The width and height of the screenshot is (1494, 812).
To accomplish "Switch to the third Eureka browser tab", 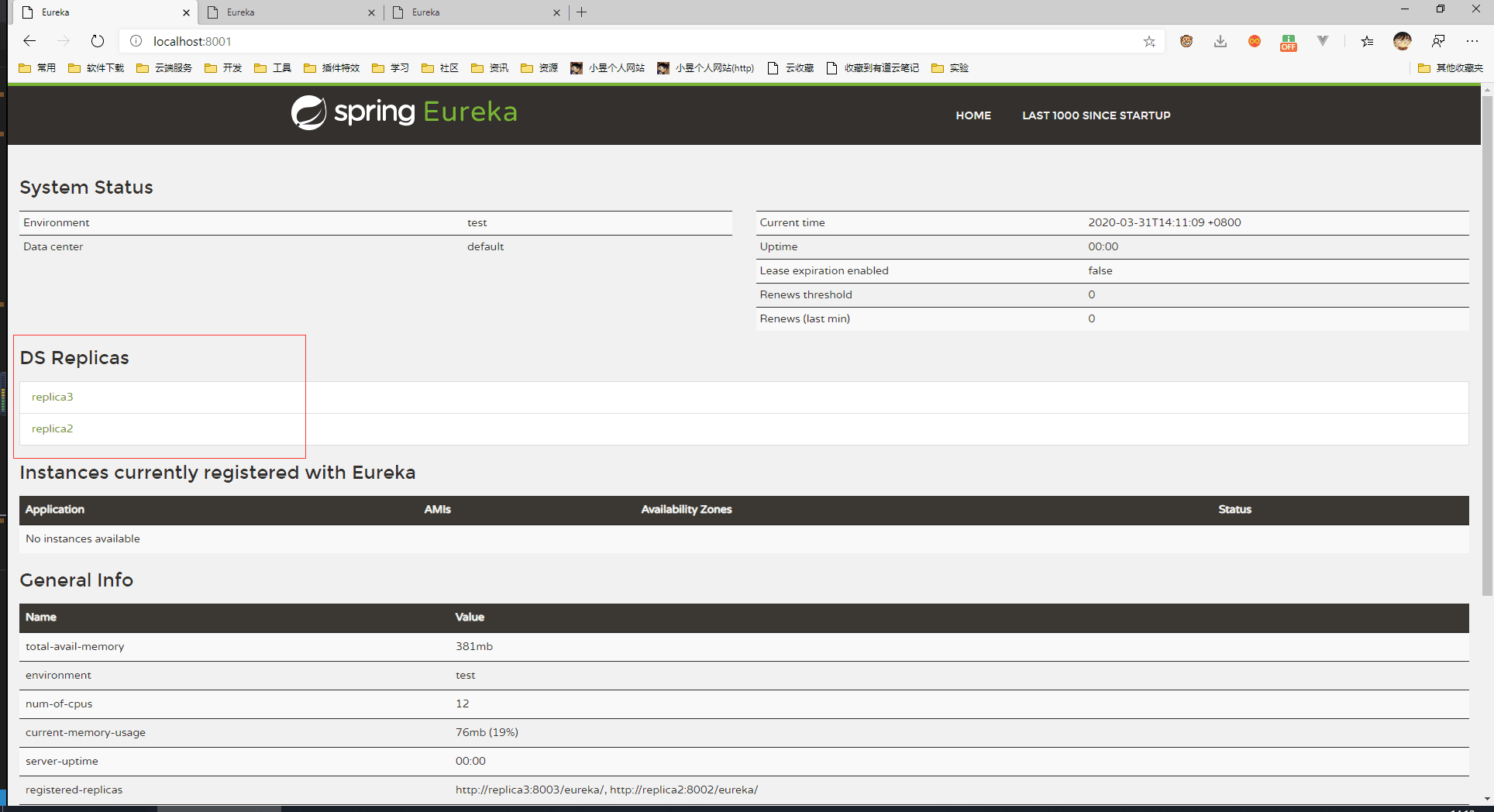I will tap(477, 12).
